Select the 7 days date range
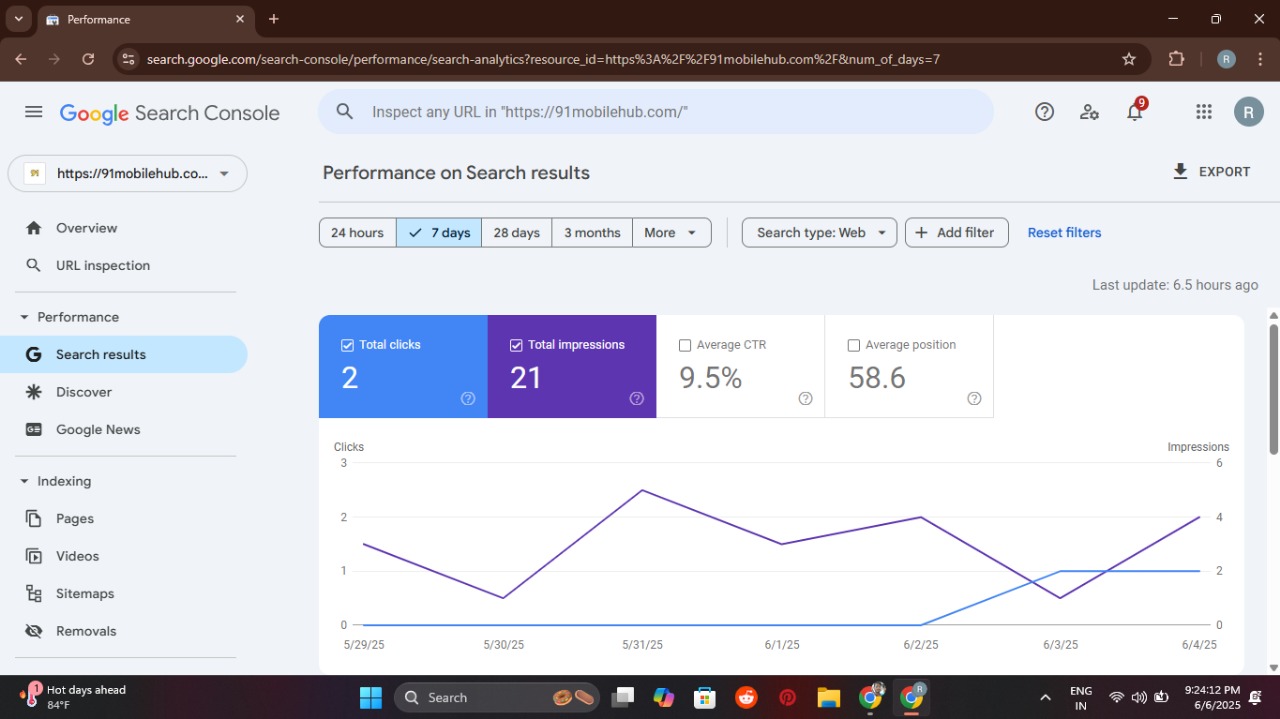The image size is (1280, 719). (x=439, y=233)
